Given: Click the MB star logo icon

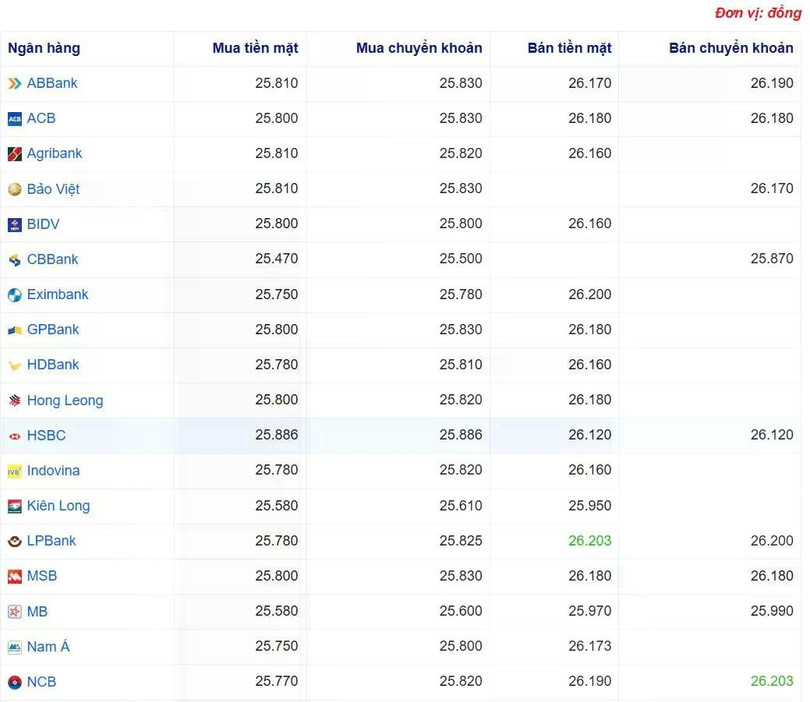Looking at the screenshot, I should coord(14,612).
